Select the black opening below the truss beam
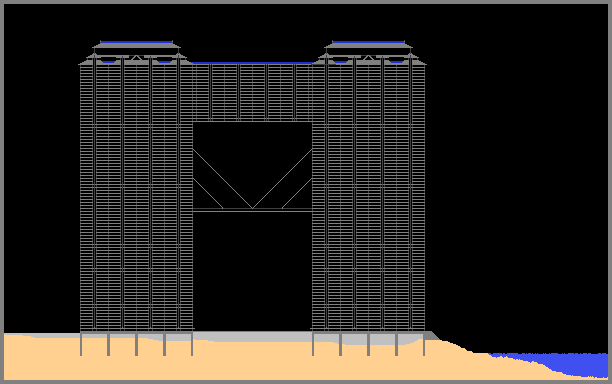The image size is (612, 384). tap(253, 271)
